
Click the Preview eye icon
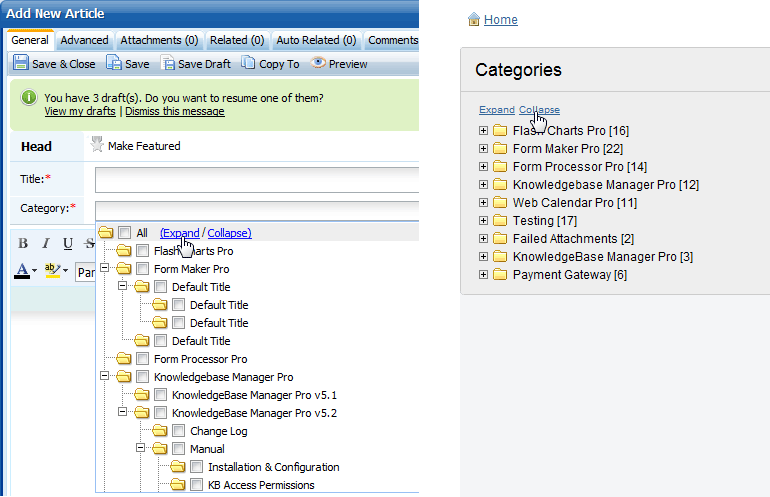[318, 62]
